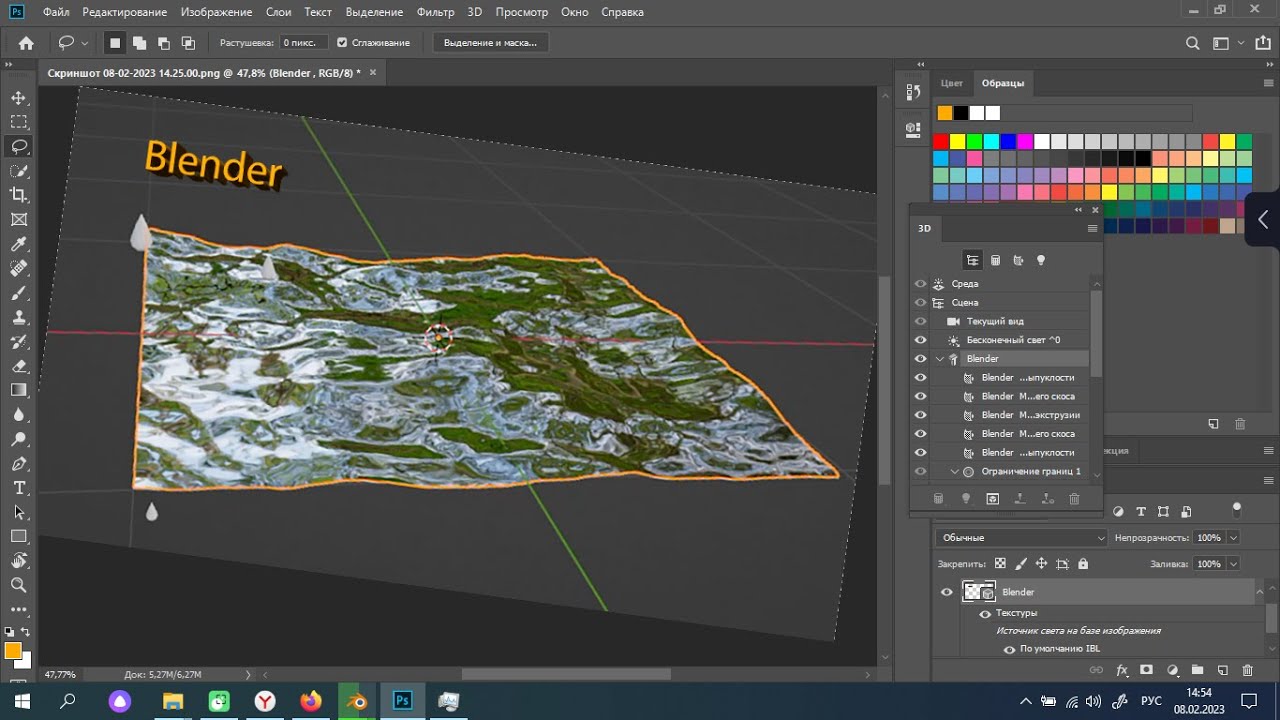Toggle visibility of Blender mesh in 3D panel
The image size is (1280, 720).
click(x=921, y=359)
